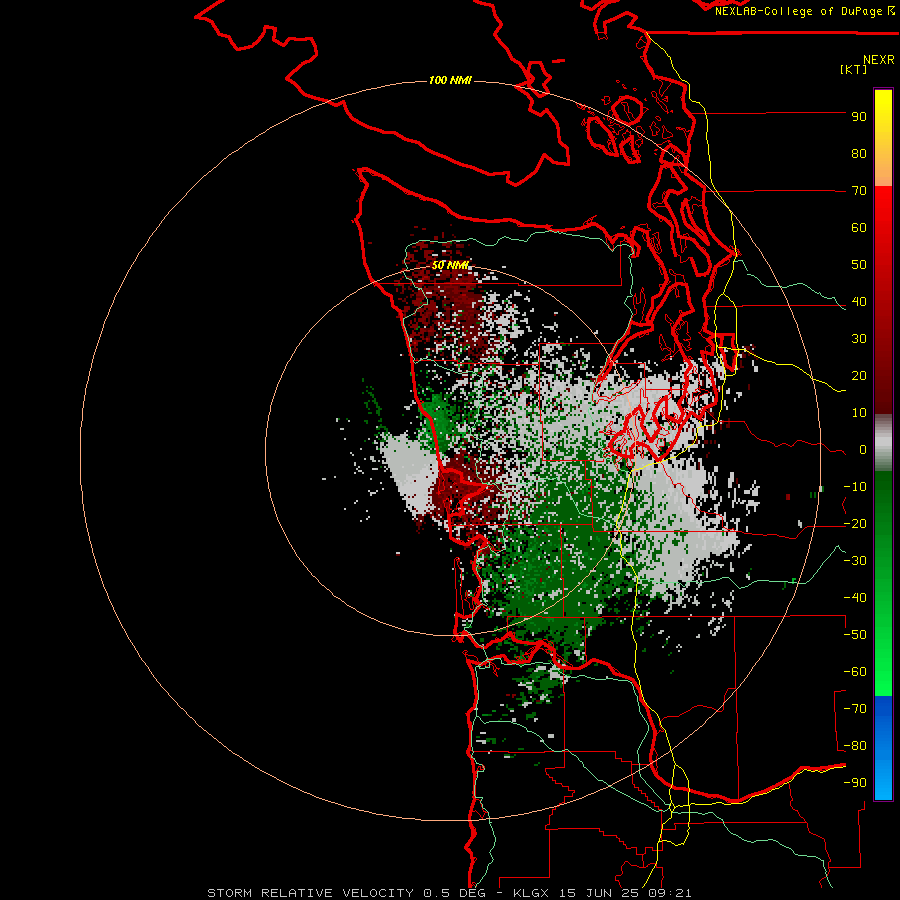The height and width of the screenshot is (900, 900).
Task: Click the 0 value on velocity scale
Action: (863, 450)
